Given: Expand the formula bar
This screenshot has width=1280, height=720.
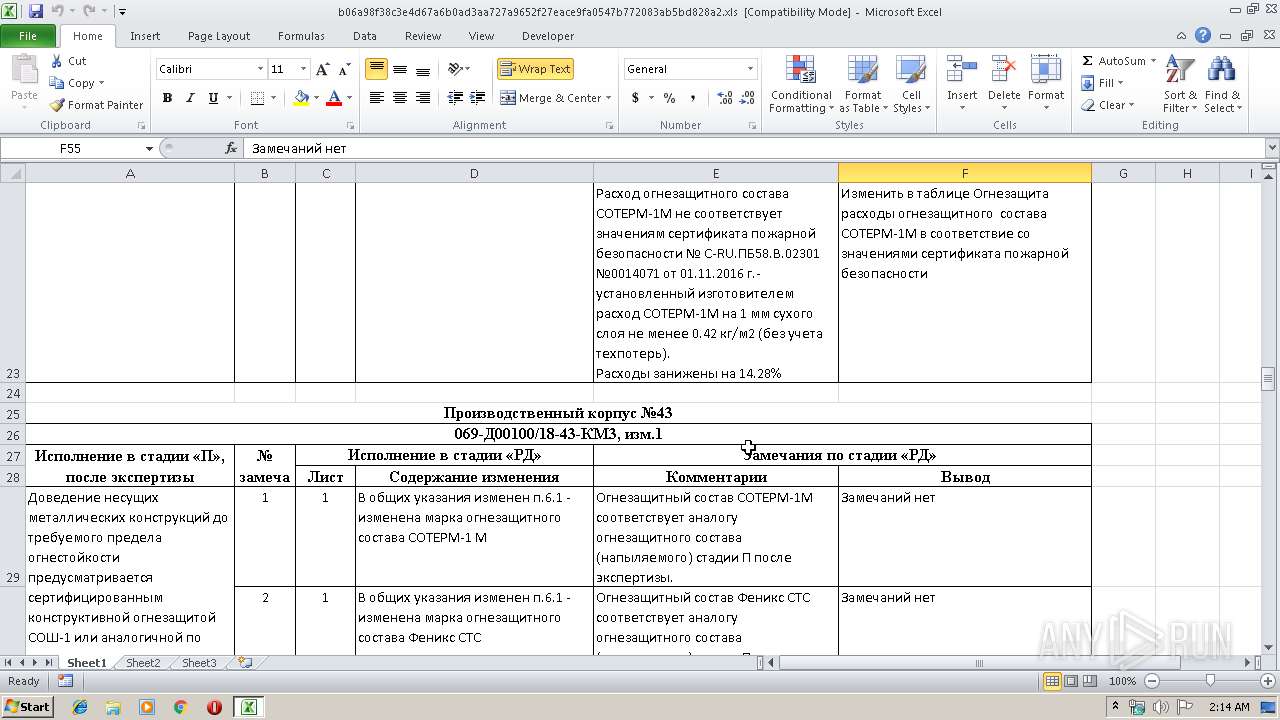Looking at the screenshot, I should point(1271,148).
